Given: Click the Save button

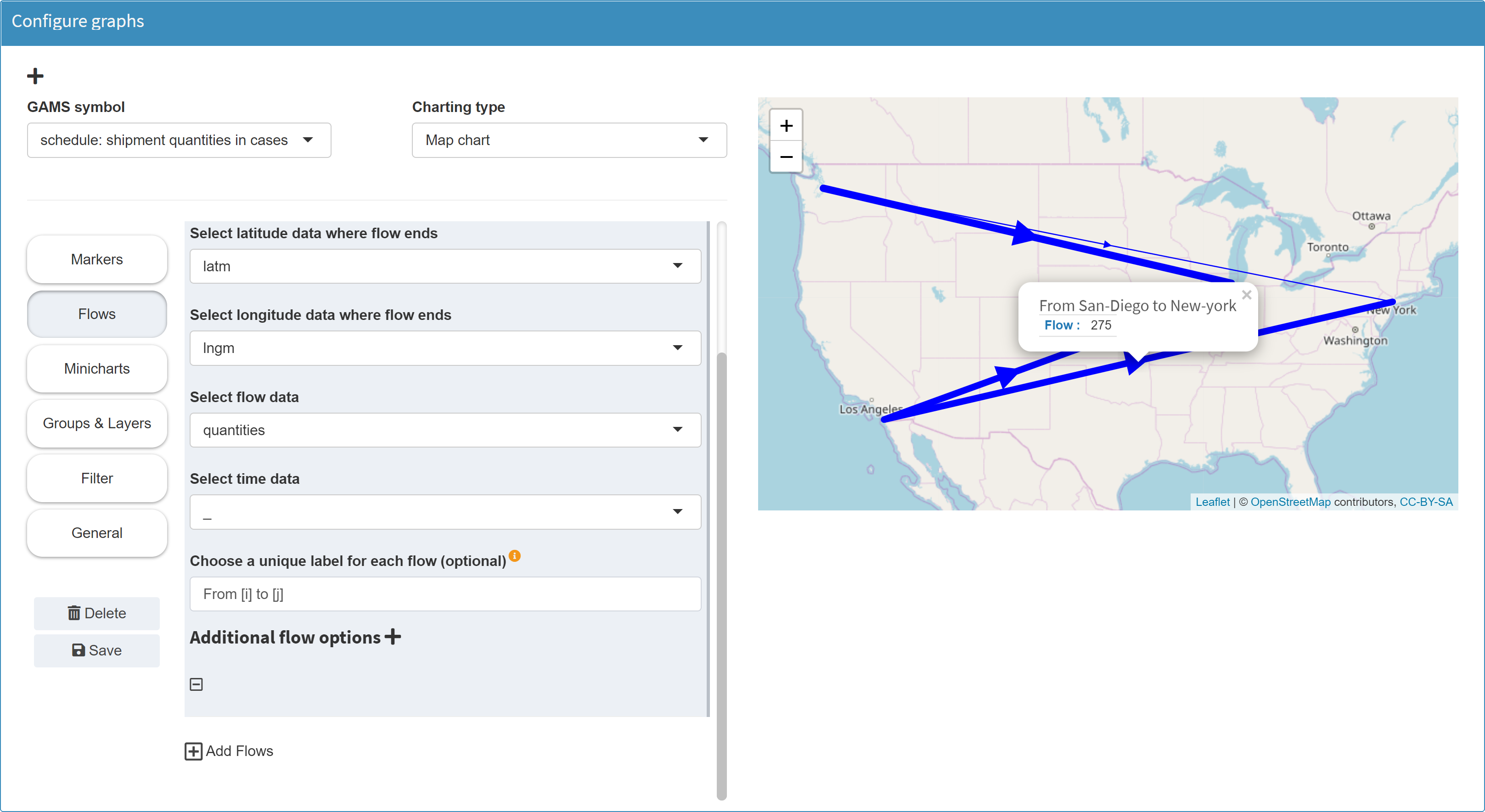Looking at the screenshot, I should pos(96,651).
